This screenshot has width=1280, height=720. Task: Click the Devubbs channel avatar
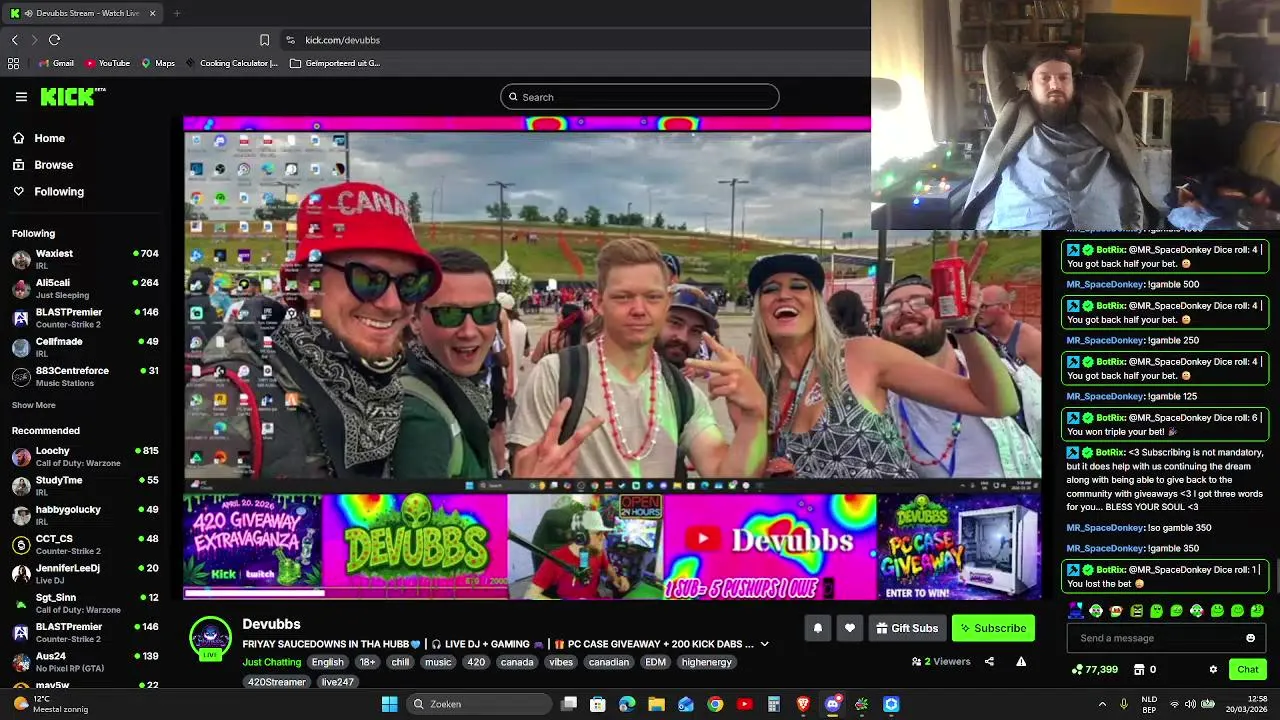point(210,638)
